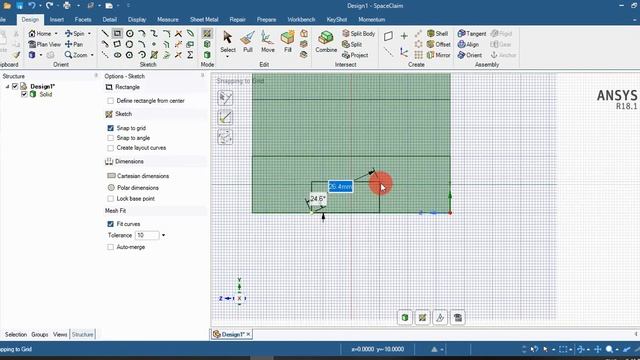Switch to Groups panel tab

click(x=40, y=334)
